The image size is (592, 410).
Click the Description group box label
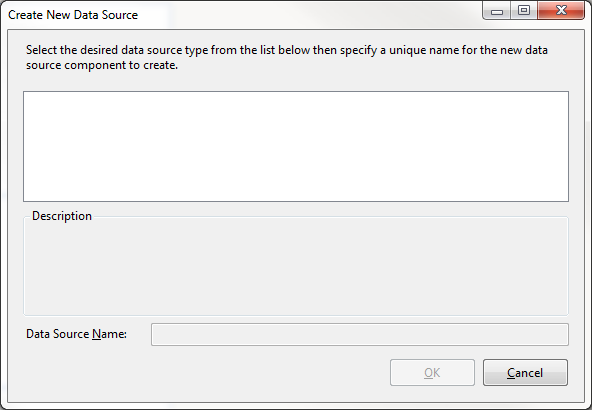coord(62,216)
